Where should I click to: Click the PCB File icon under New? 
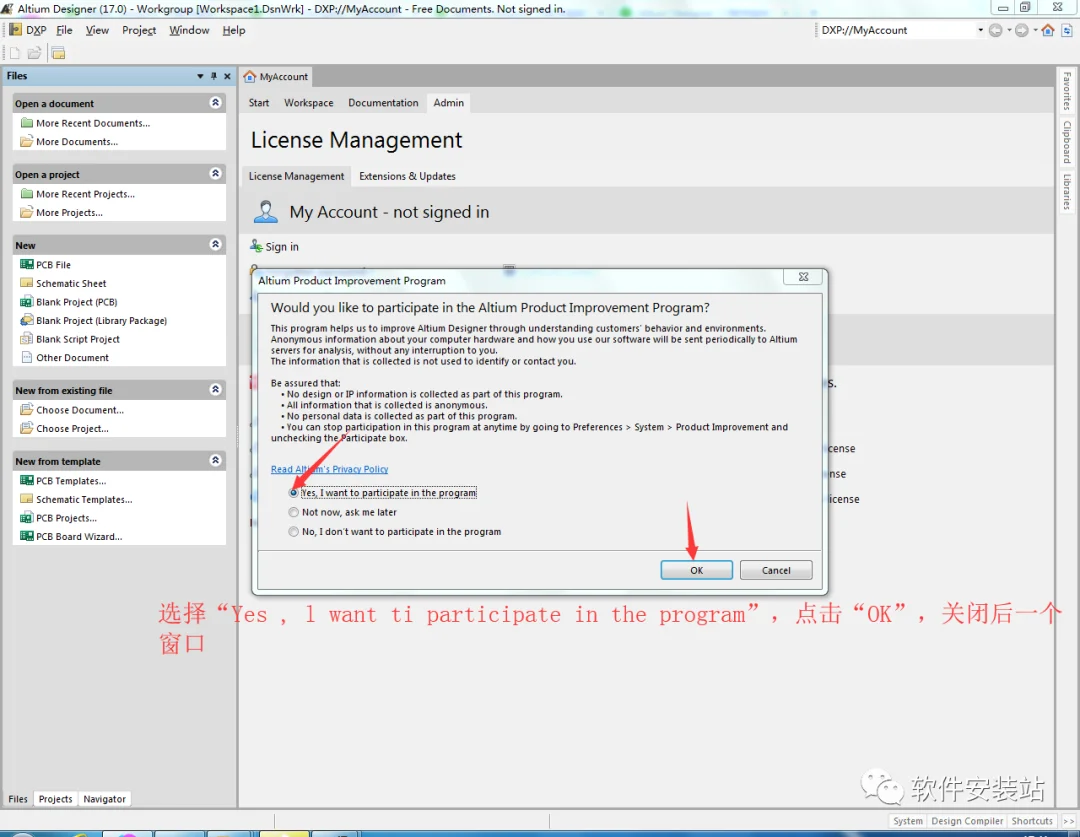pyautogui.click(x=27, y=265)
